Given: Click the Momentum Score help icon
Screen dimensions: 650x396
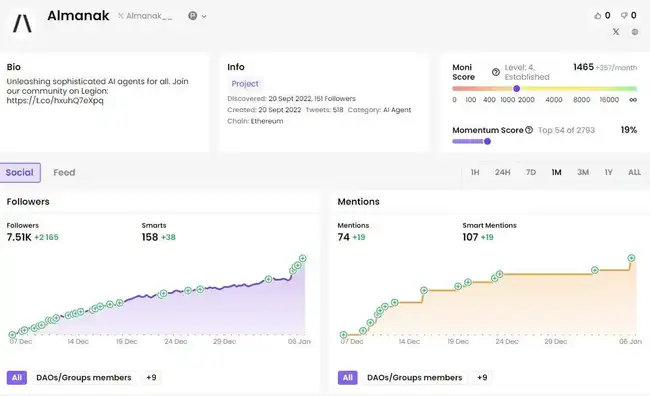Looking at the screenshot, I should (x=529, y=130).
